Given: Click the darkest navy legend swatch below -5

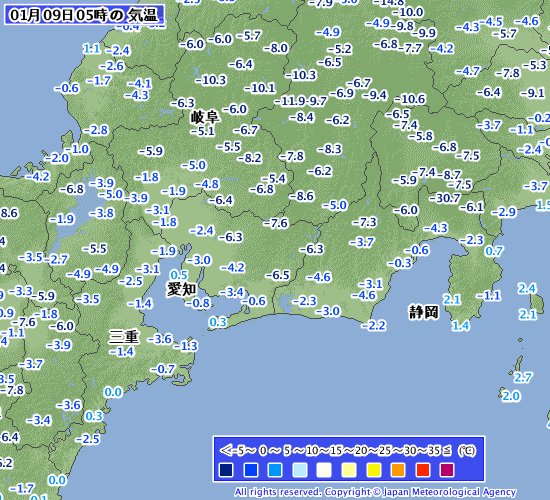Looking at the screenshot, I should [226, 470].
